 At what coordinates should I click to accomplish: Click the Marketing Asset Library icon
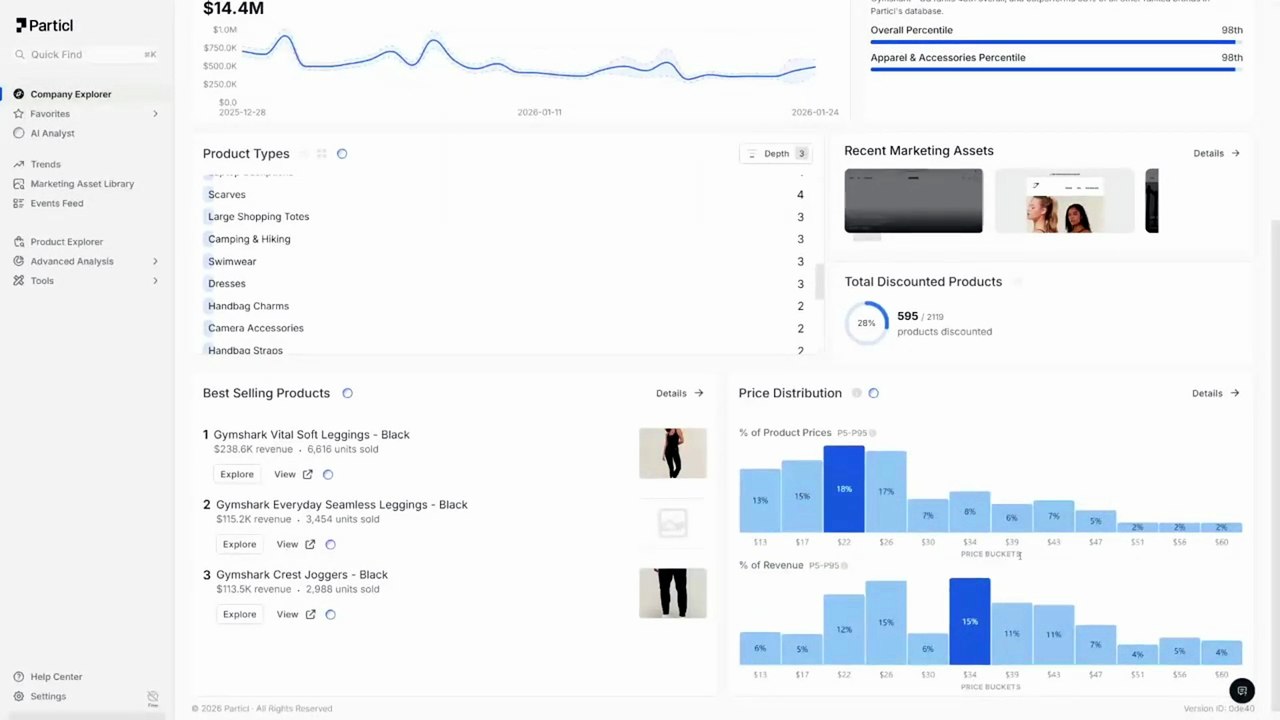[x=19, y=184]
